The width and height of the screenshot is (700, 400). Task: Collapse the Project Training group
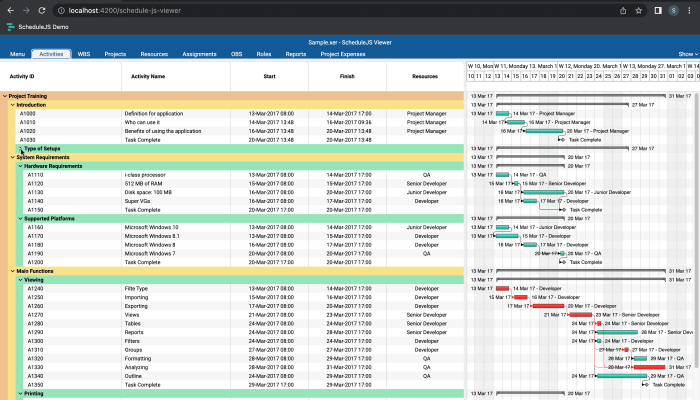5,96
